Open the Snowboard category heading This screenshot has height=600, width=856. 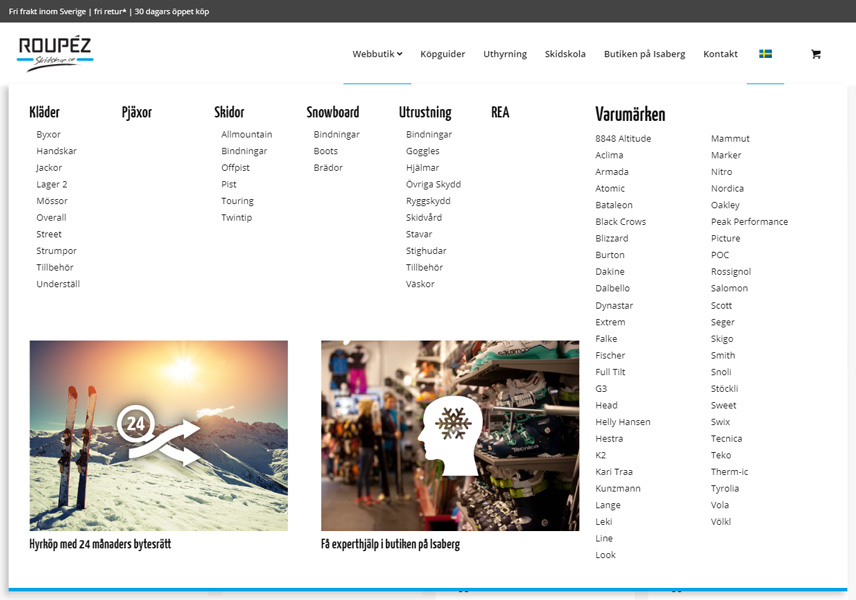click(x=332, y=112)
